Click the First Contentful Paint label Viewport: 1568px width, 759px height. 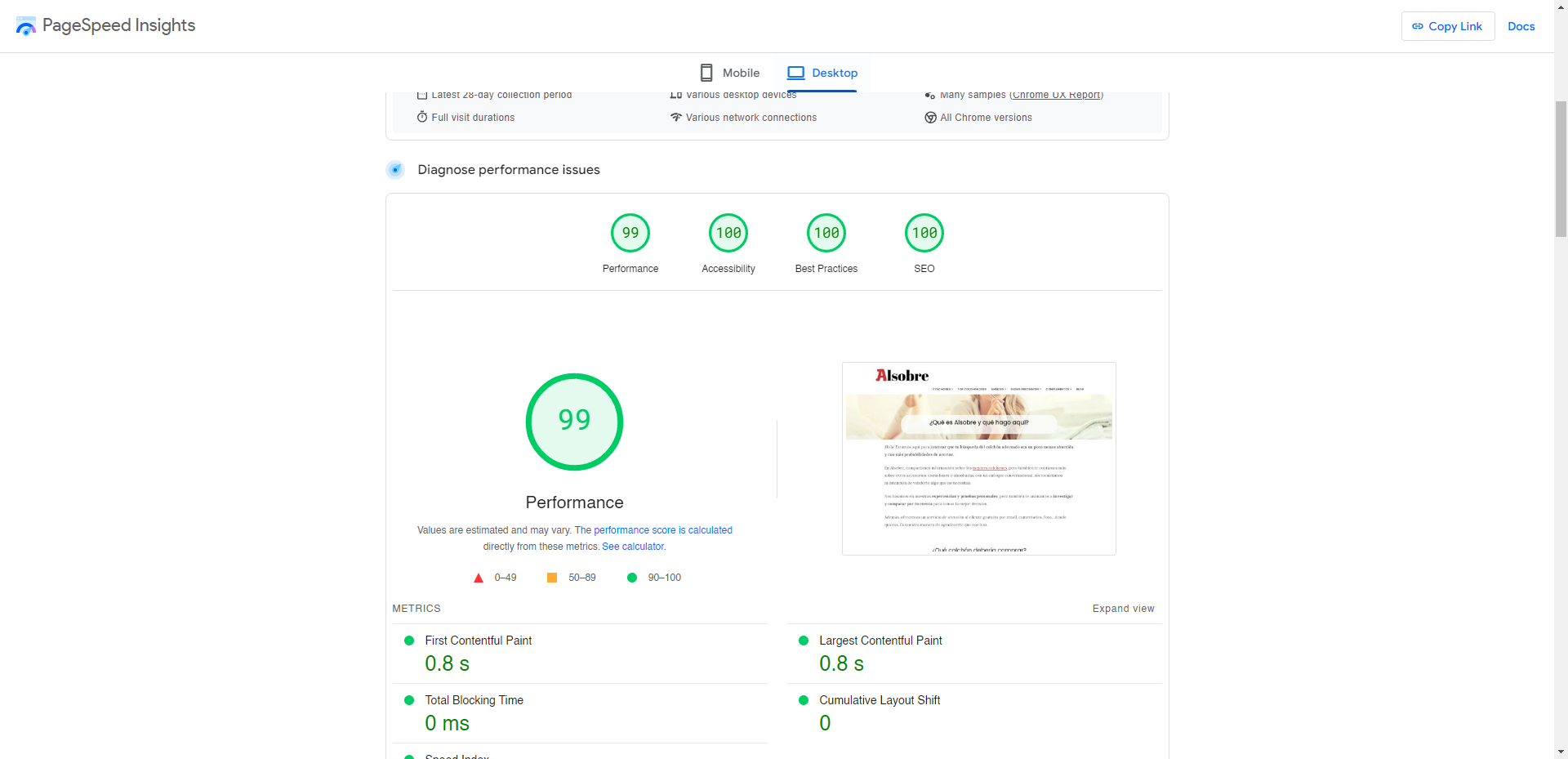click(x=479, y=641)
